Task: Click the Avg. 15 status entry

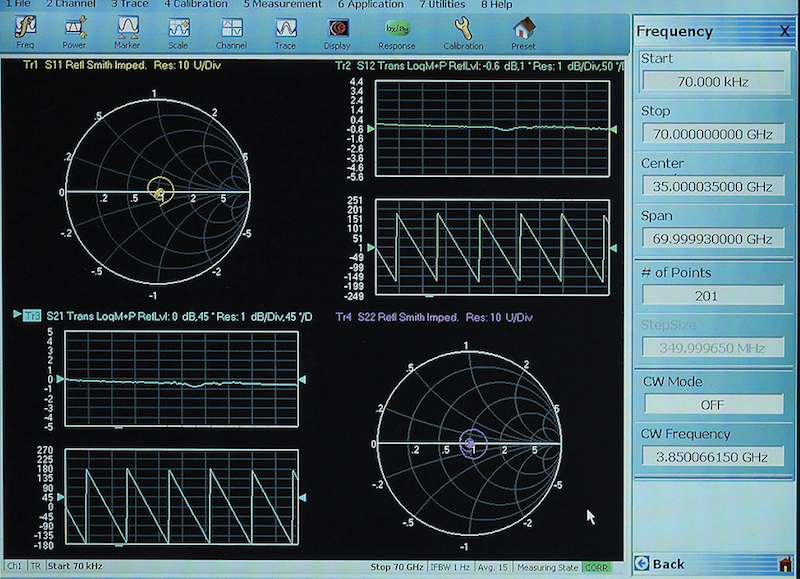Action: coord(492,567)
